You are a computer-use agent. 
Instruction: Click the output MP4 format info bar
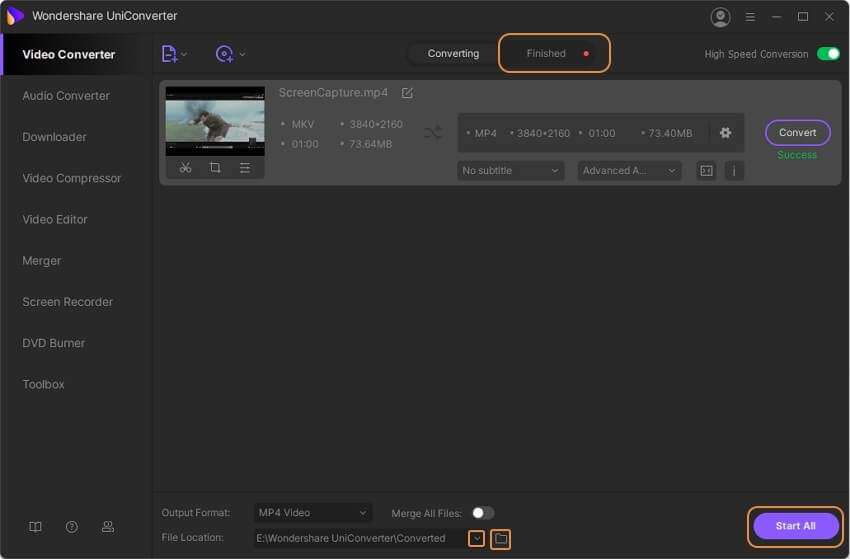pyautogui.click(x=601, y=133)
